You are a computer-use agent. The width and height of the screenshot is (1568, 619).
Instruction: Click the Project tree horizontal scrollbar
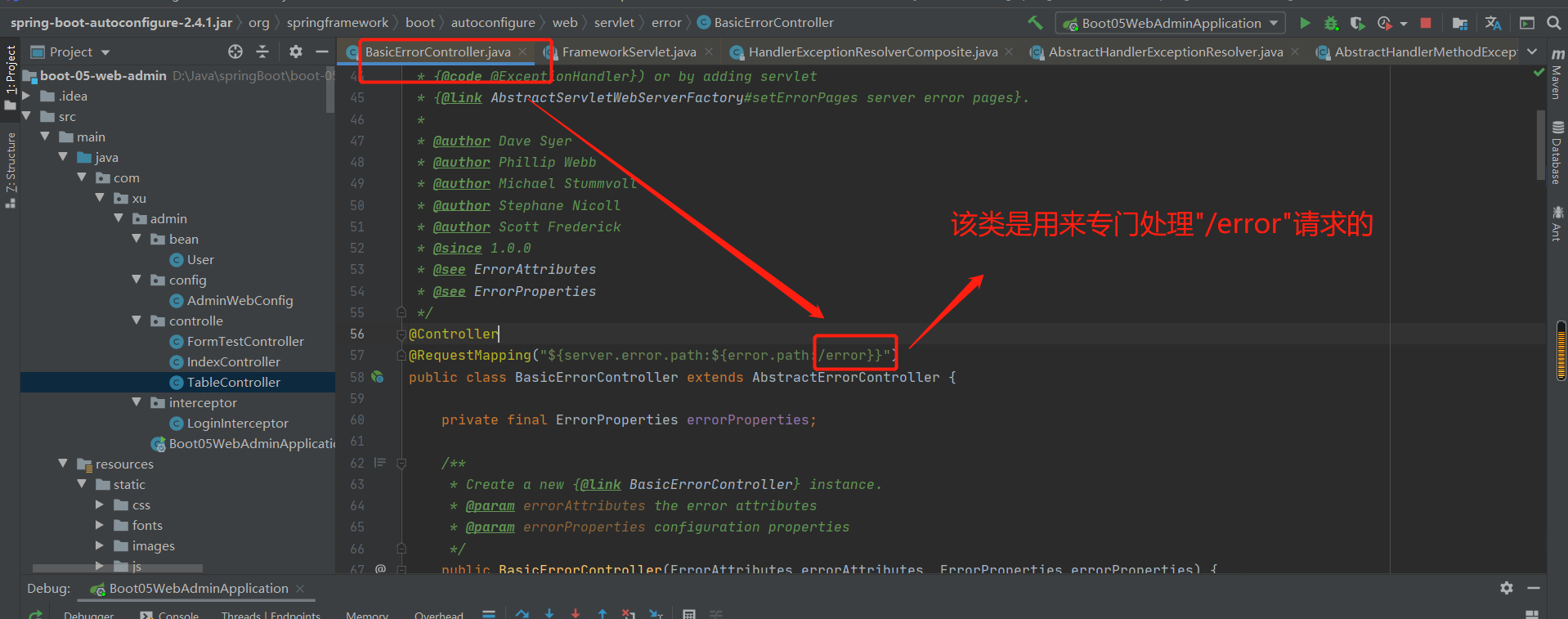pos(117,567)
